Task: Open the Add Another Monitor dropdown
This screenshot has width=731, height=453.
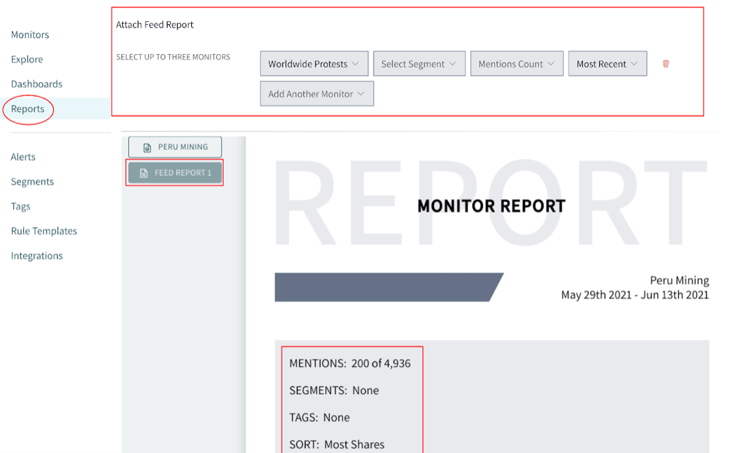Action: pyautogui.click(x=317, y=94)
